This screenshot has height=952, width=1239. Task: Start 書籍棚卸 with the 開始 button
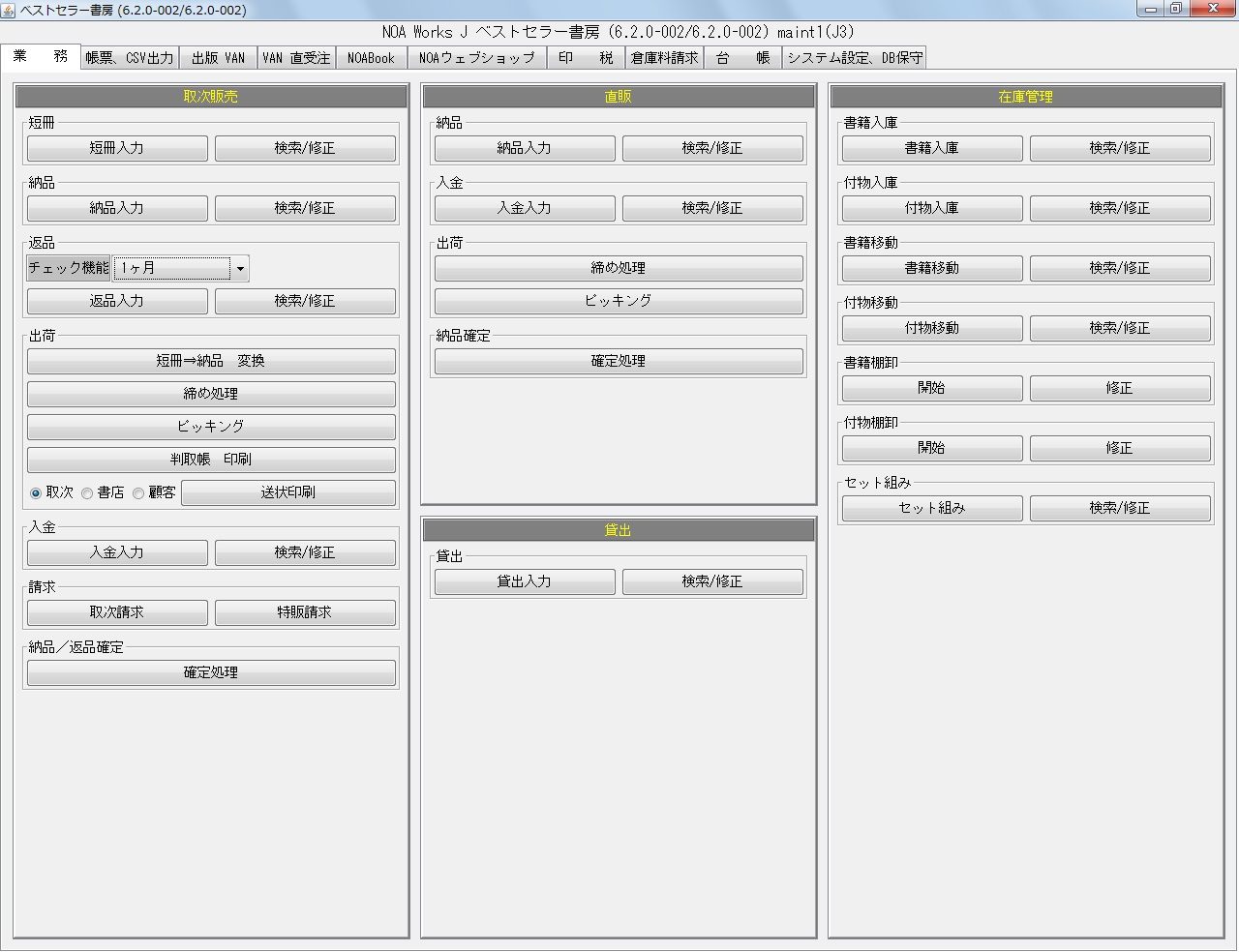click(x=930, y=388)
